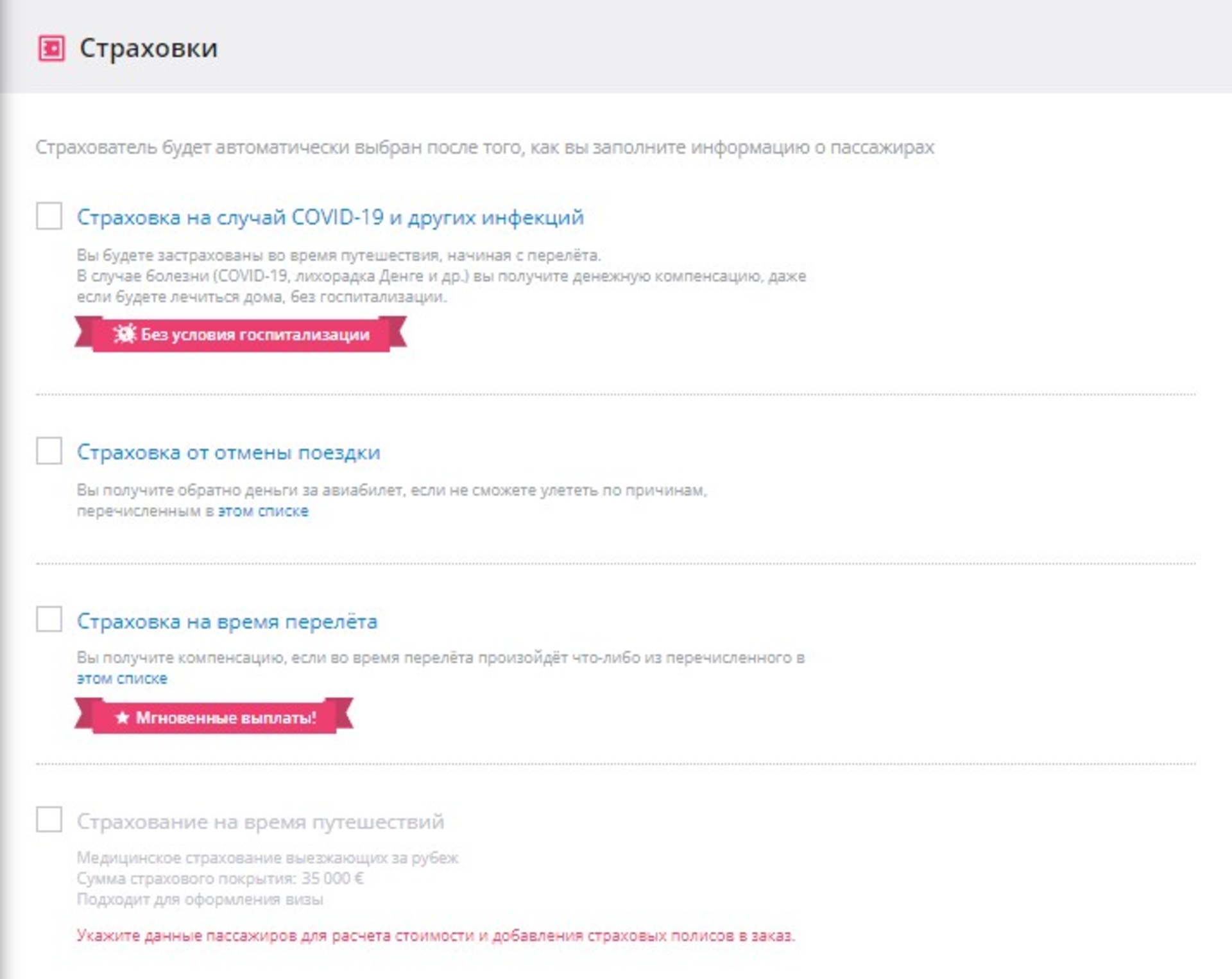This screenshot has width=1232, height=979.
Task: Click the star icon on Мгновенные выплаты badge
Action: (123, 717)
